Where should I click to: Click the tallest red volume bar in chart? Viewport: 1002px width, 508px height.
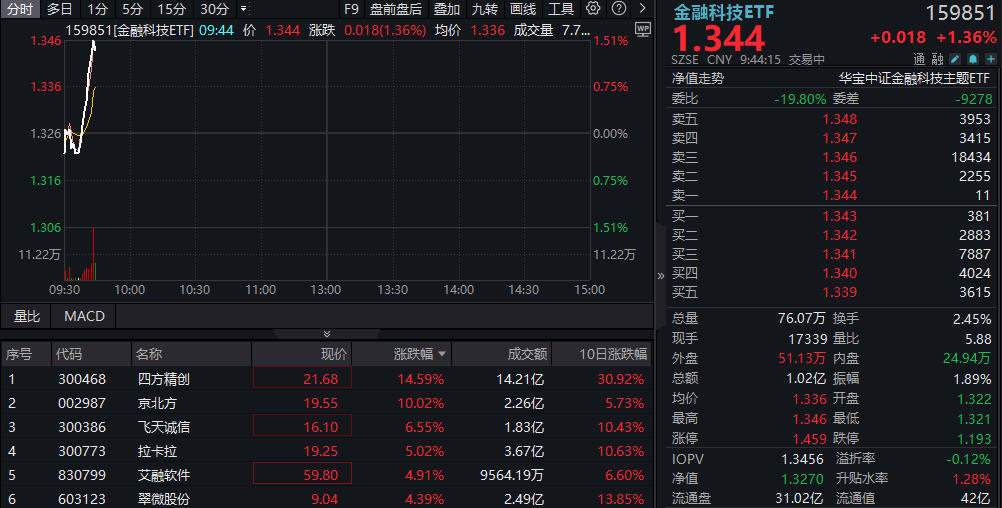[93, 254]
